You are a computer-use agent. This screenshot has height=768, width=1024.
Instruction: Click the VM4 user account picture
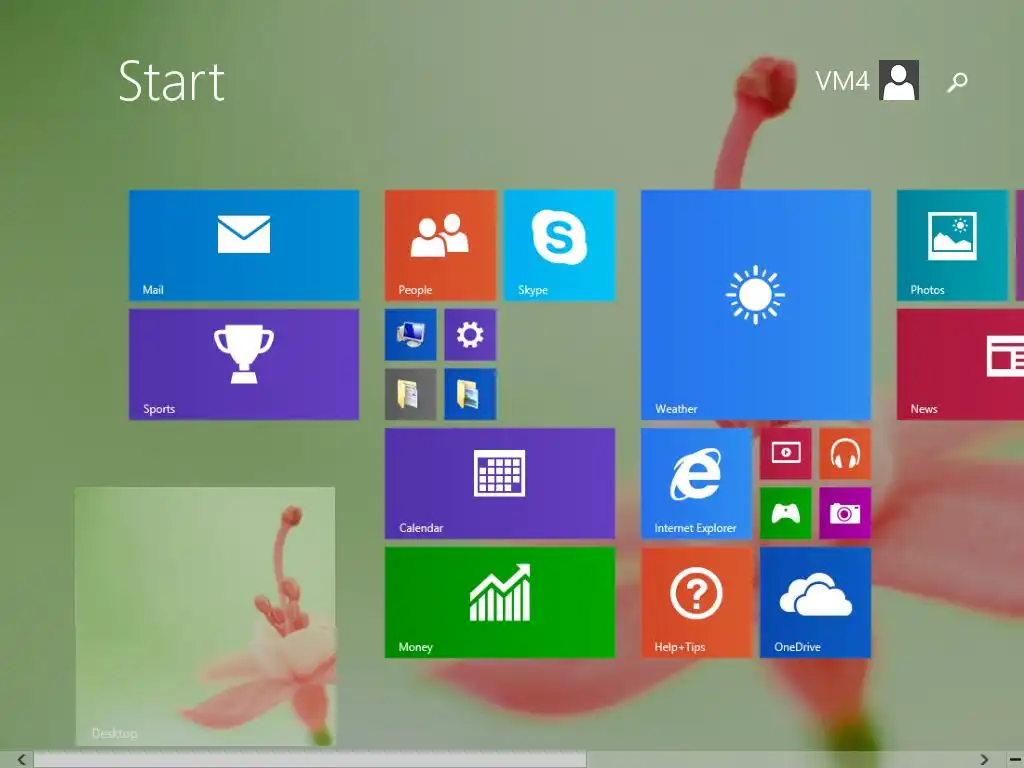(899, 80)
